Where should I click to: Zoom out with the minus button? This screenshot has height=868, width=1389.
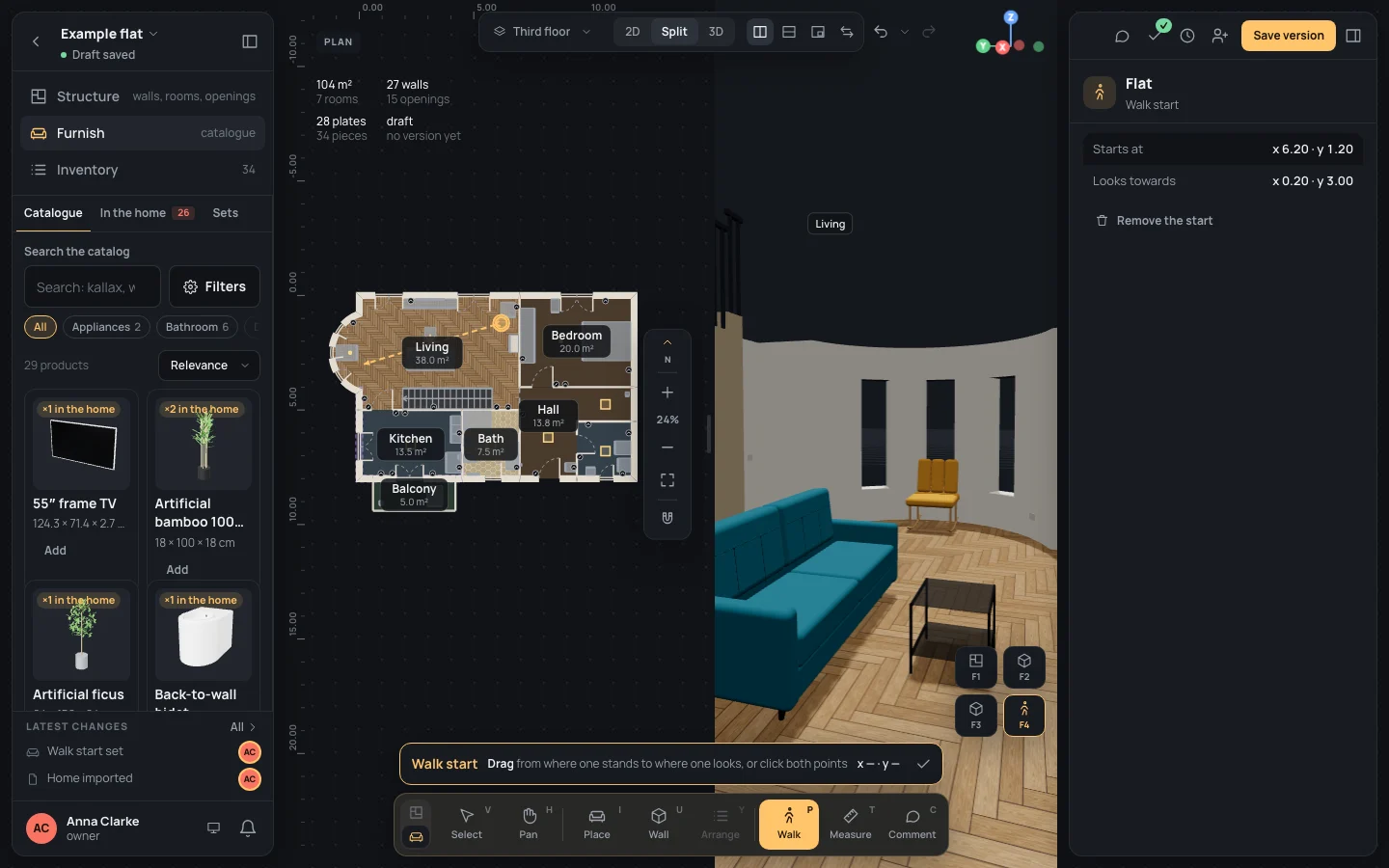pos(667,448)
